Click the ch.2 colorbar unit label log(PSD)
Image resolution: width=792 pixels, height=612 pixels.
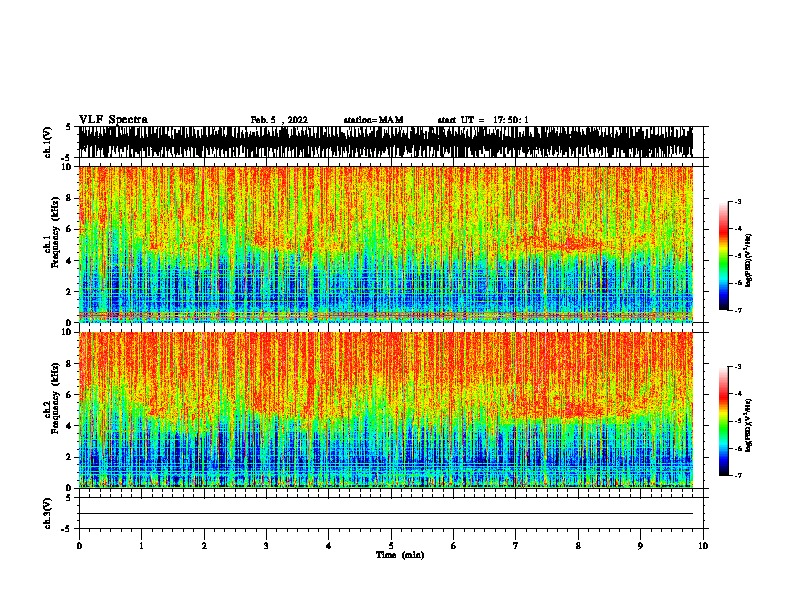(x=748, y=426)
